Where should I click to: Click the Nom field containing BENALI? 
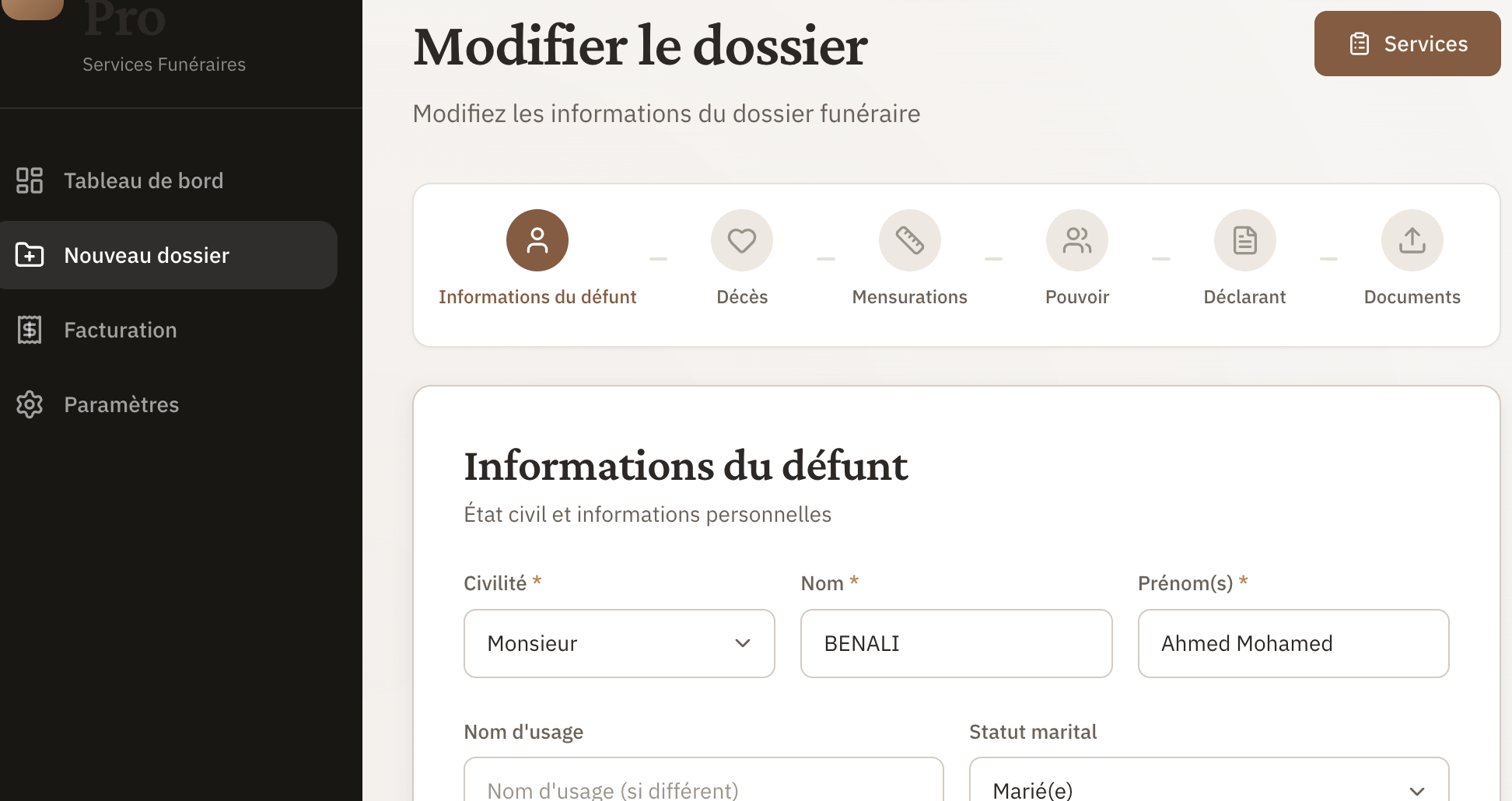pos(956,643)
